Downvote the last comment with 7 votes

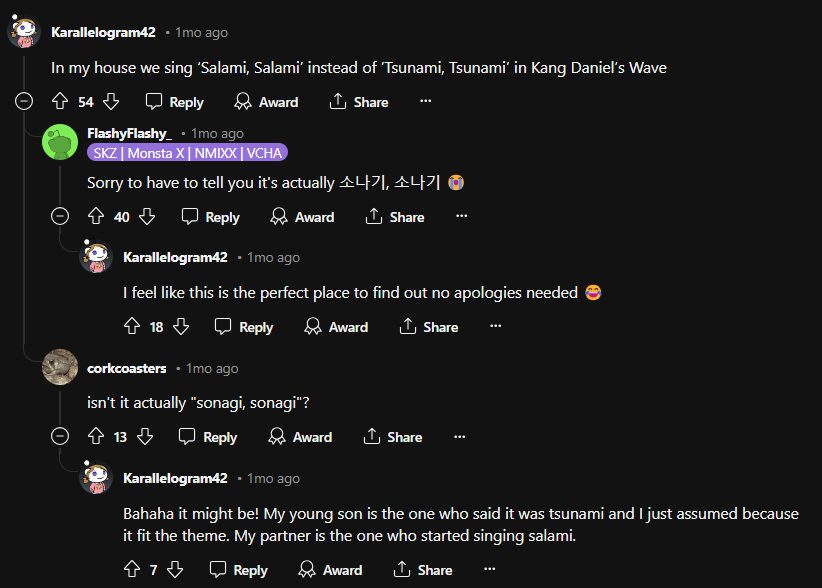pyautogui.click(x=175, y=569)
